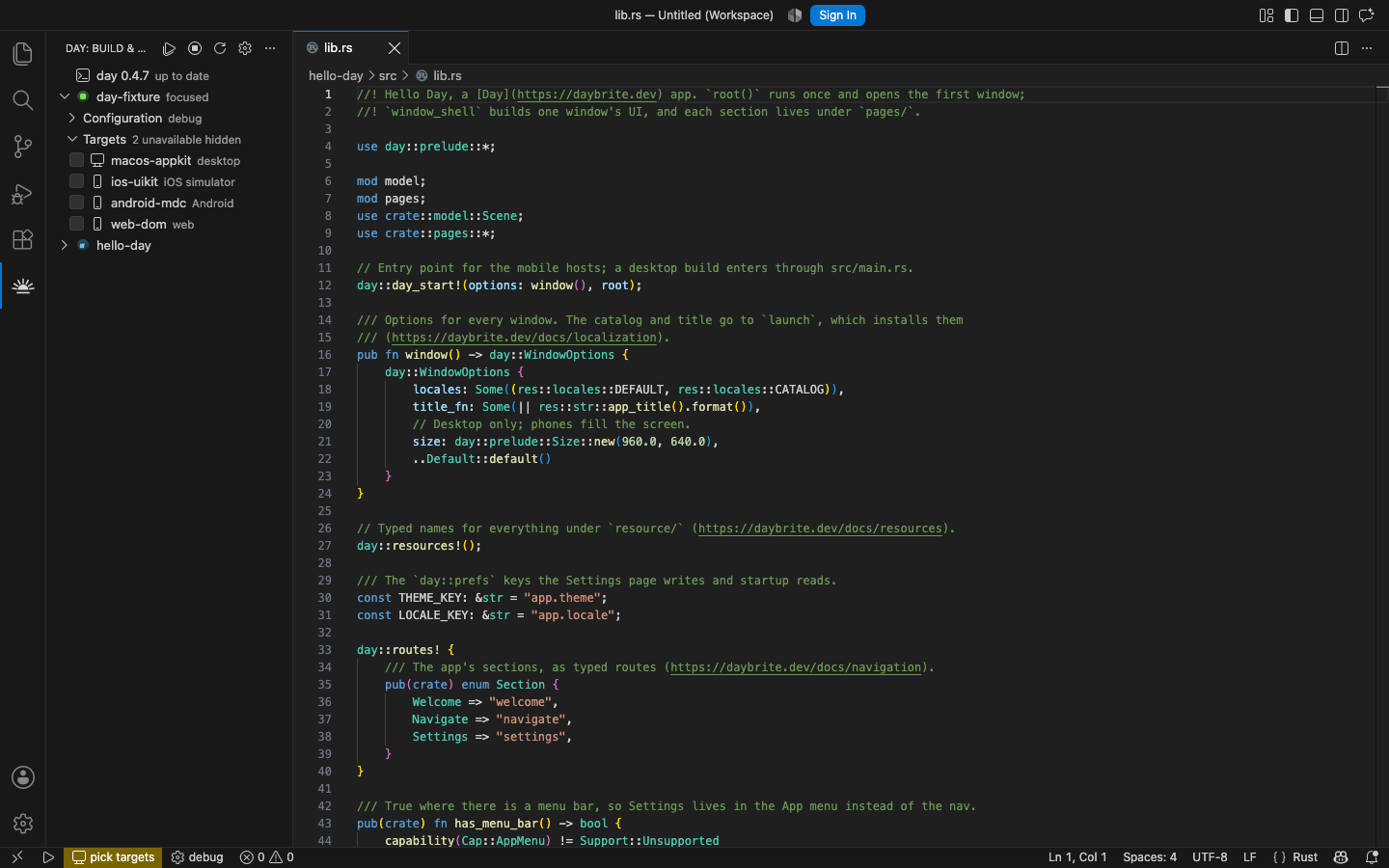Select the lib.rs tab
The width and height of the screenshot is (1389, 868).
pos(351,48)
